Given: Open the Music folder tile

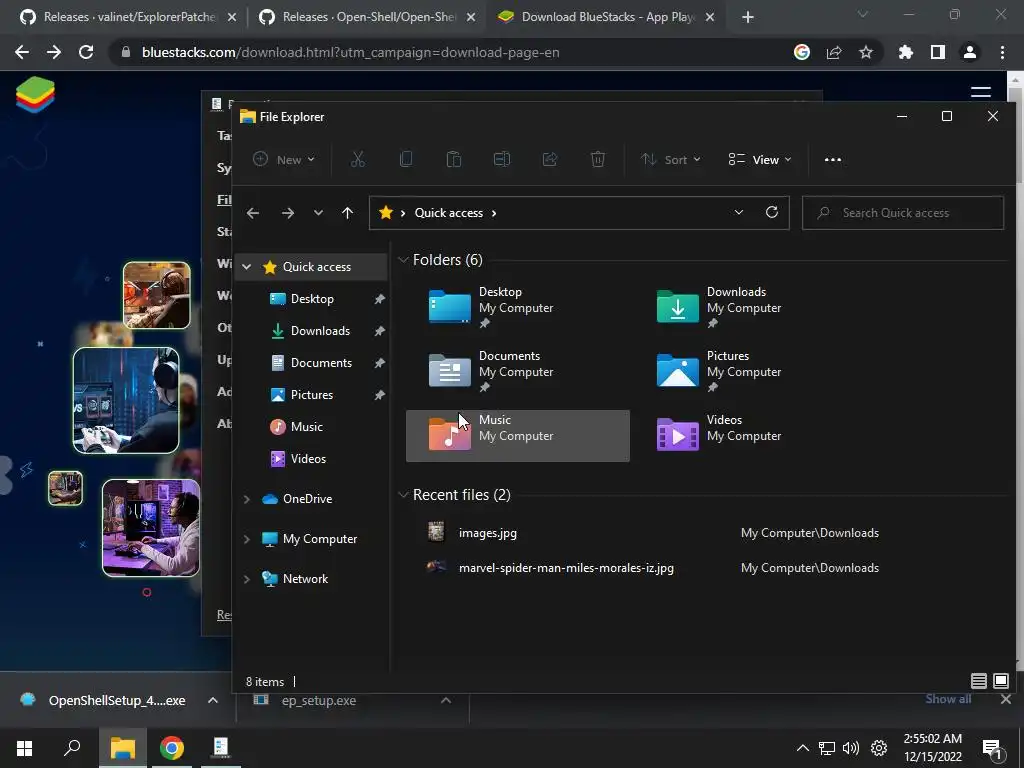Looking at the screenshot, I should [x=517, y=436].
